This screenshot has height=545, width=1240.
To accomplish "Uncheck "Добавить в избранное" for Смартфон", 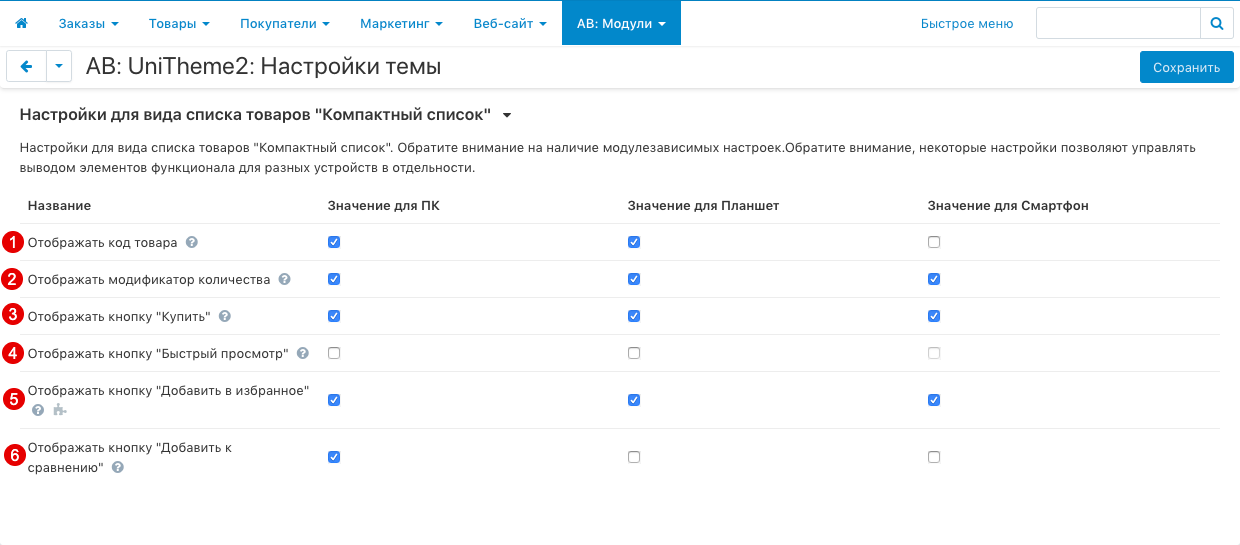I will pos(934,400).
